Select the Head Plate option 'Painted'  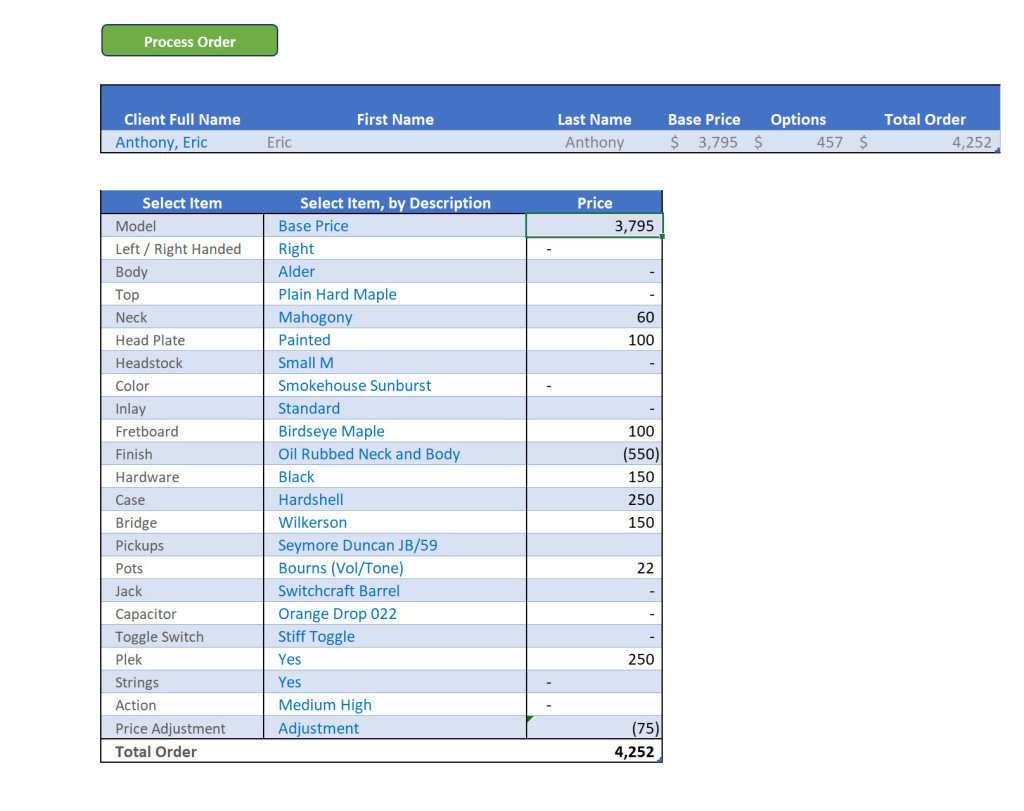pyautogui.click(x=395, y=340)
